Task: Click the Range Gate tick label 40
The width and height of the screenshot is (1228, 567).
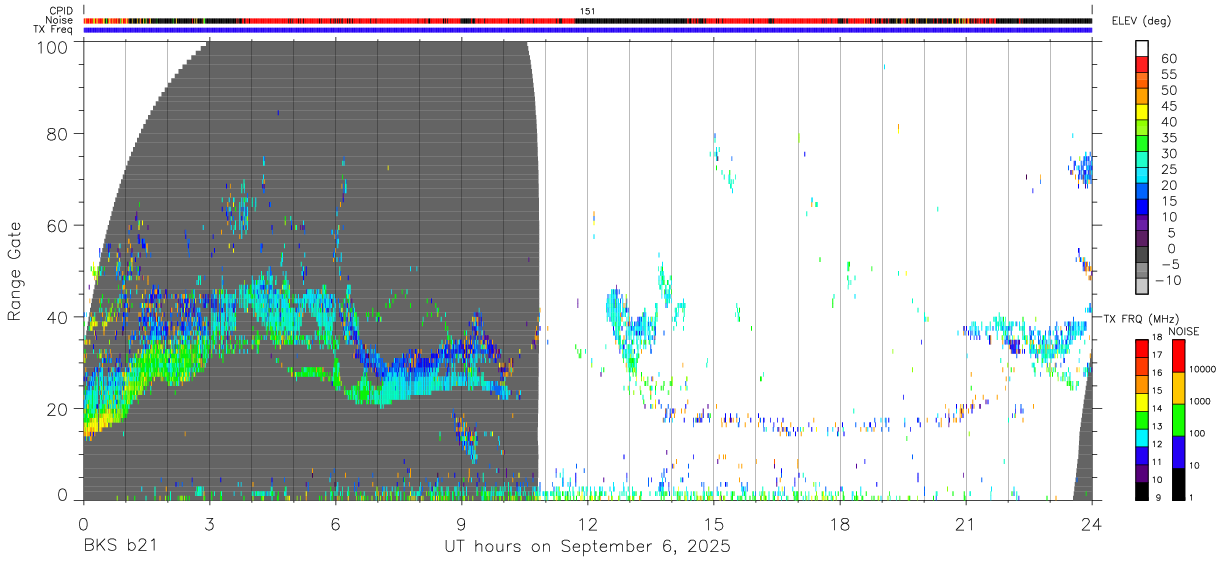Action: coord(57,317)
